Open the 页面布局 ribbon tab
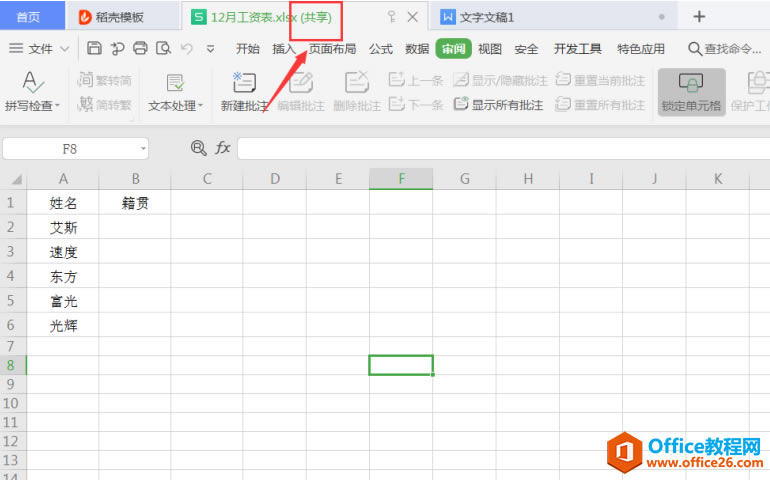 332,49
